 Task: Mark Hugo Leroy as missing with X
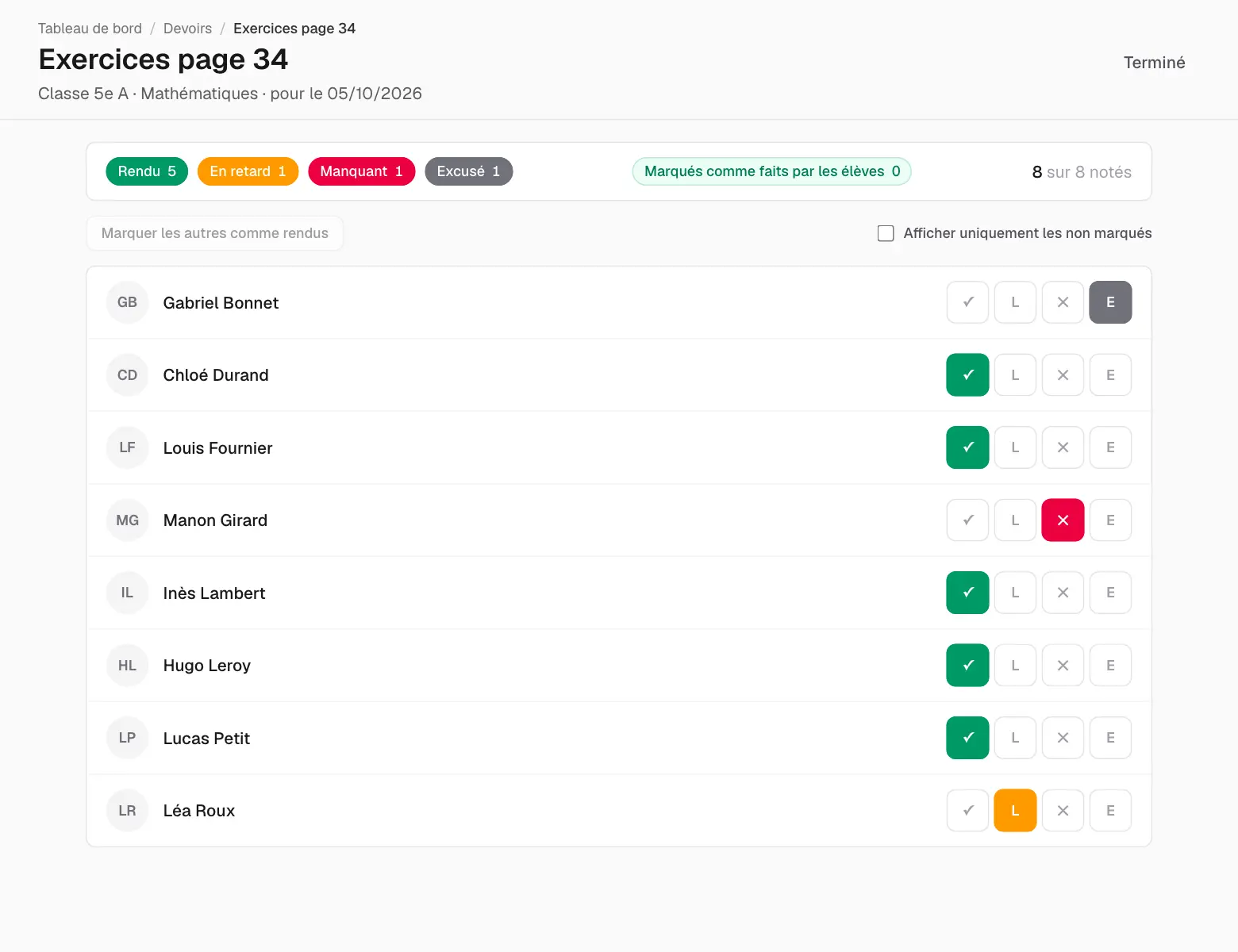click(1063, 666)
